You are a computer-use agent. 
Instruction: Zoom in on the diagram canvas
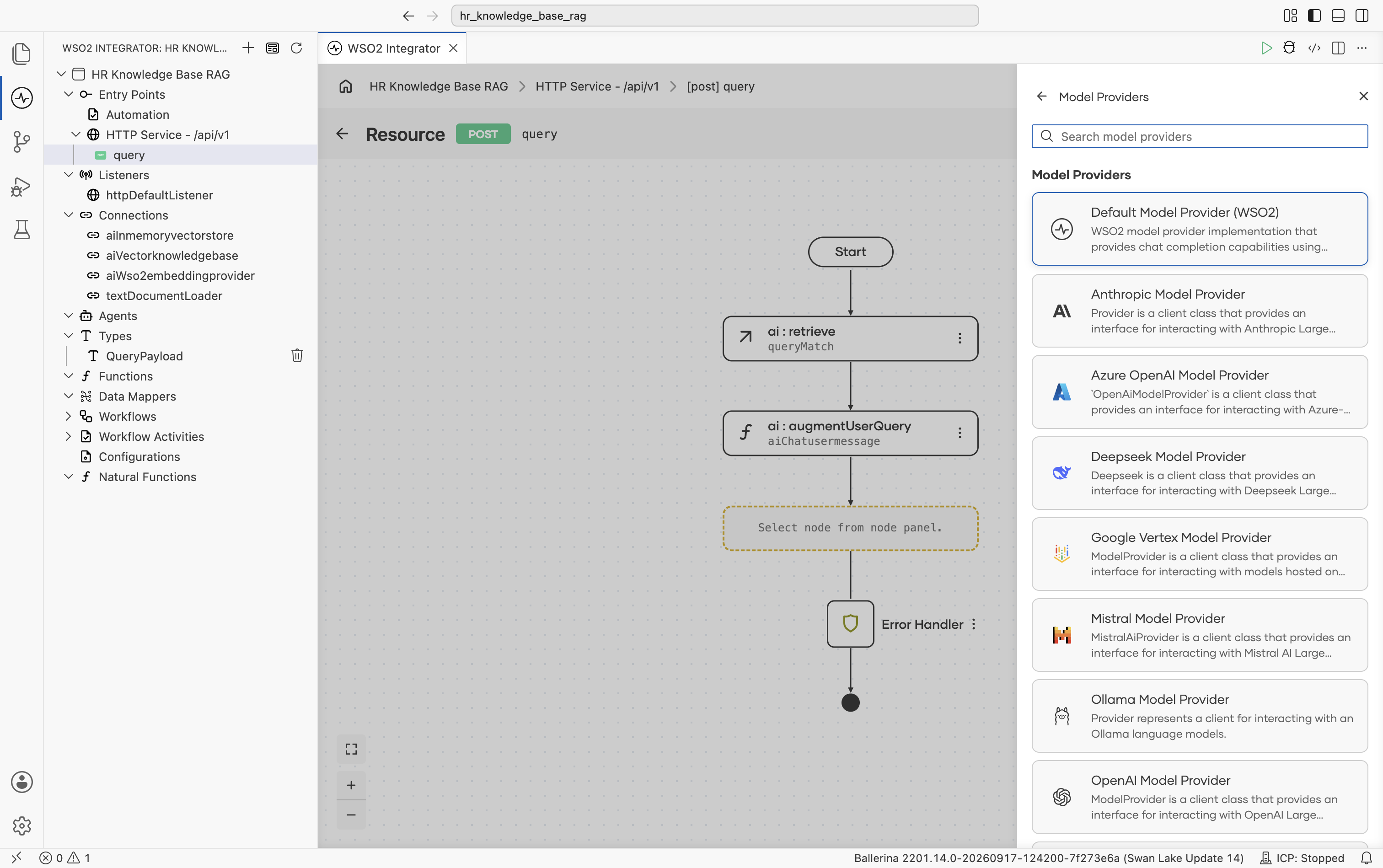click(x=351, y=785)
